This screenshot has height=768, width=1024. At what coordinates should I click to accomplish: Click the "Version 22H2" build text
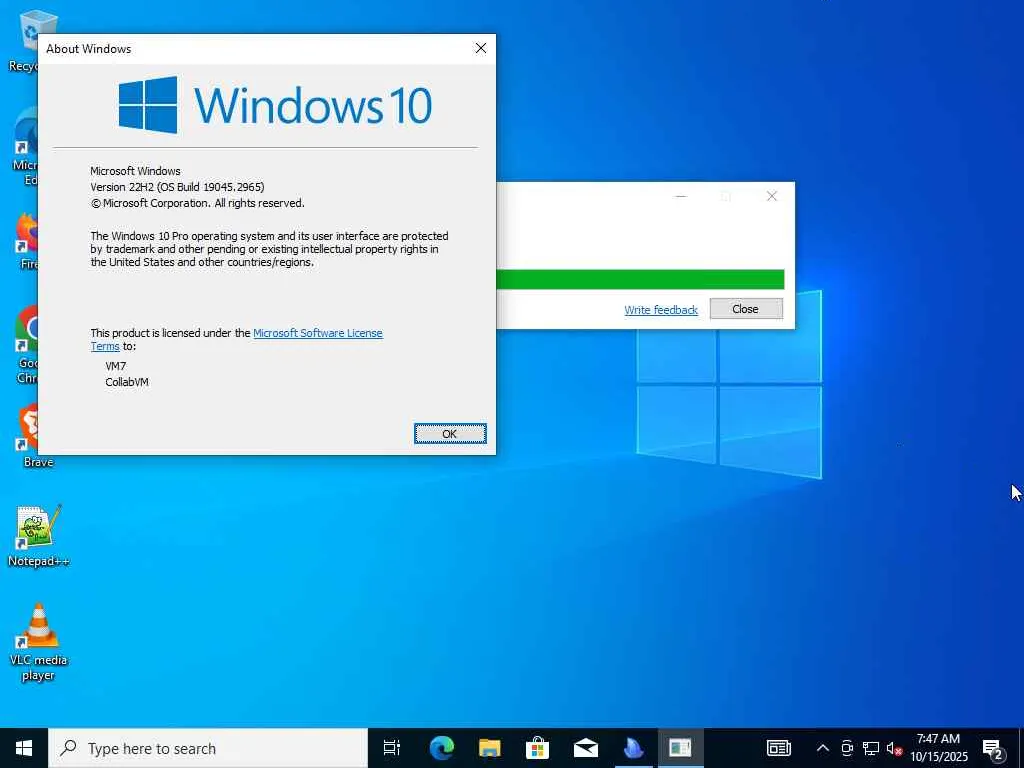point(177,187)
